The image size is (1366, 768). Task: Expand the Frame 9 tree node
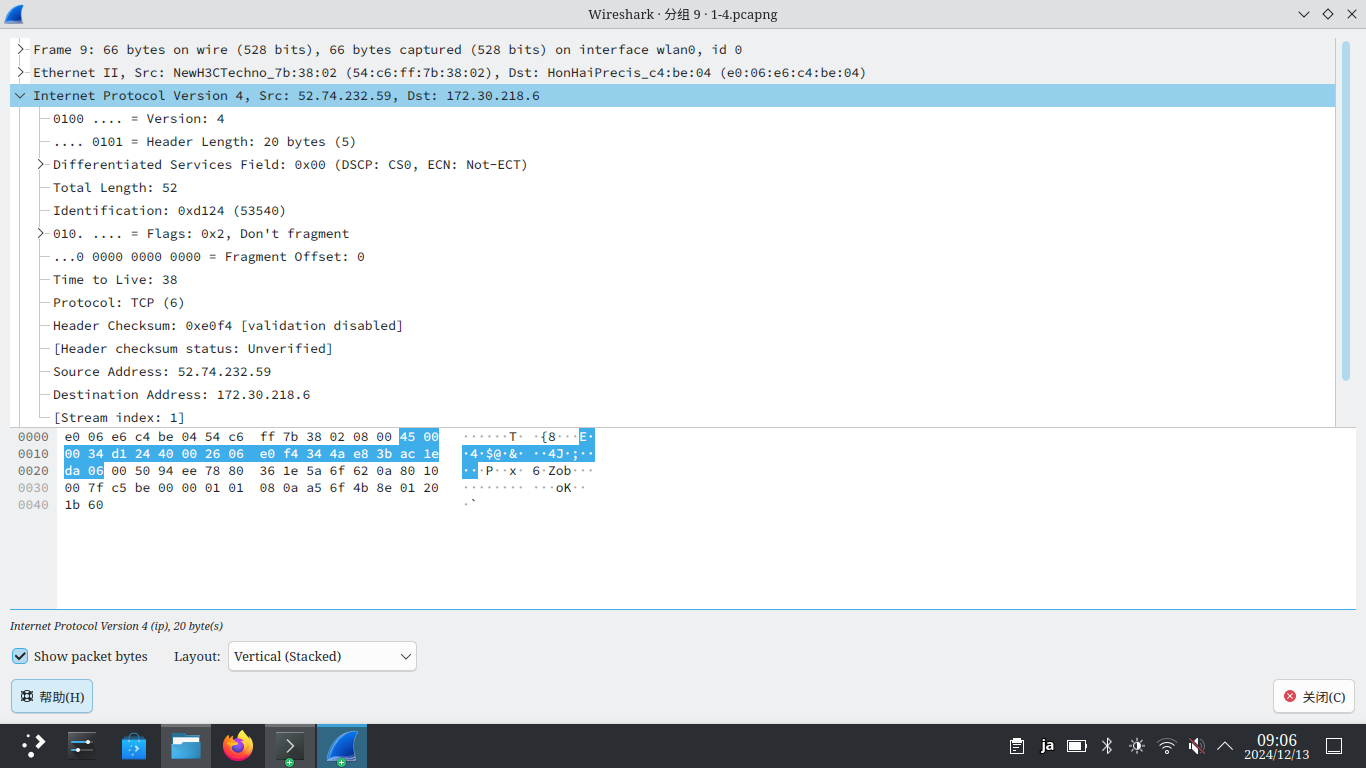(20, 49)
